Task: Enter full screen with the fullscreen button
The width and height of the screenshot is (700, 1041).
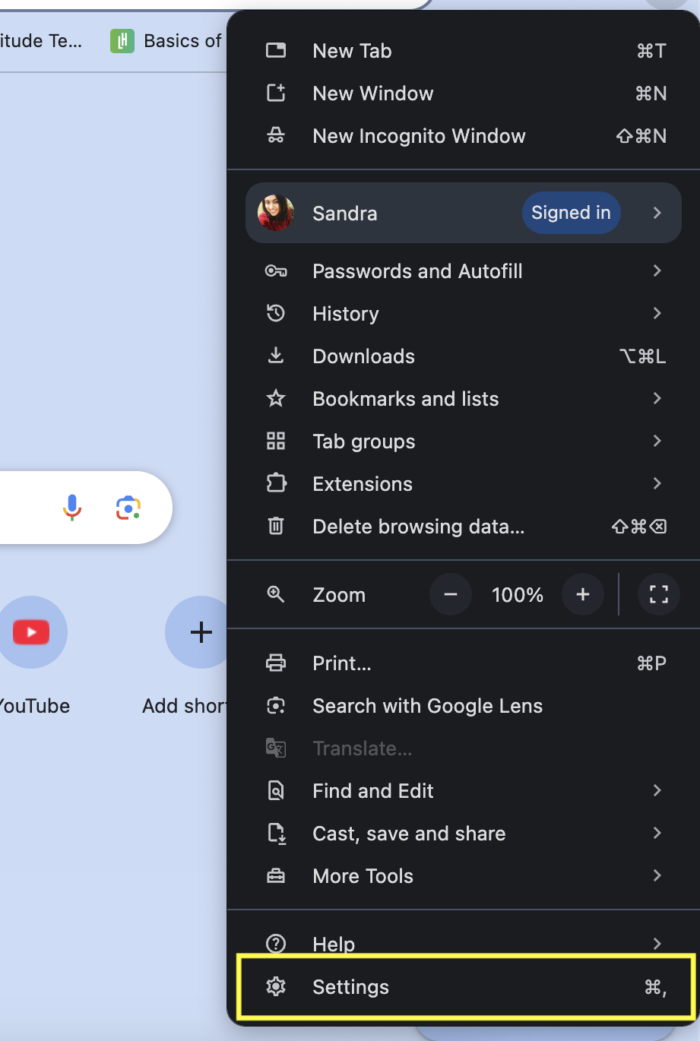Action: (658, 594)
